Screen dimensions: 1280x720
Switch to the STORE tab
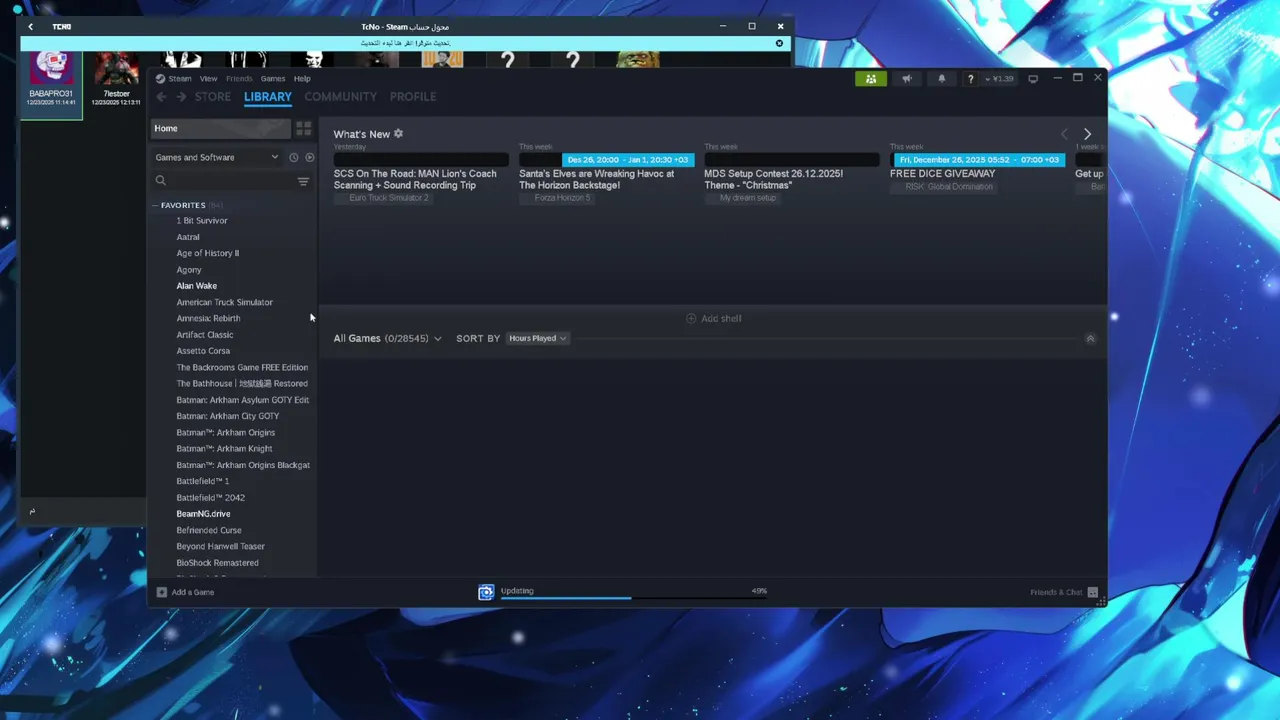[x=212, y=97]
